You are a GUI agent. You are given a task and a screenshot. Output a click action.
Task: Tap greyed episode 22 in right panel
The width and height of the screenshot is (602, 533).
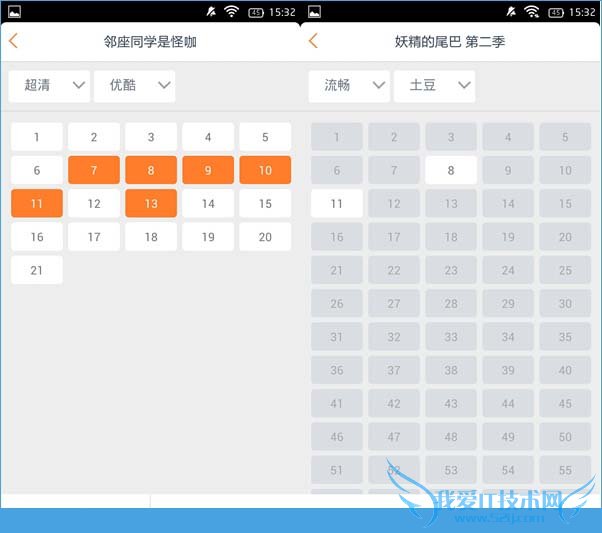pos(394,270)
